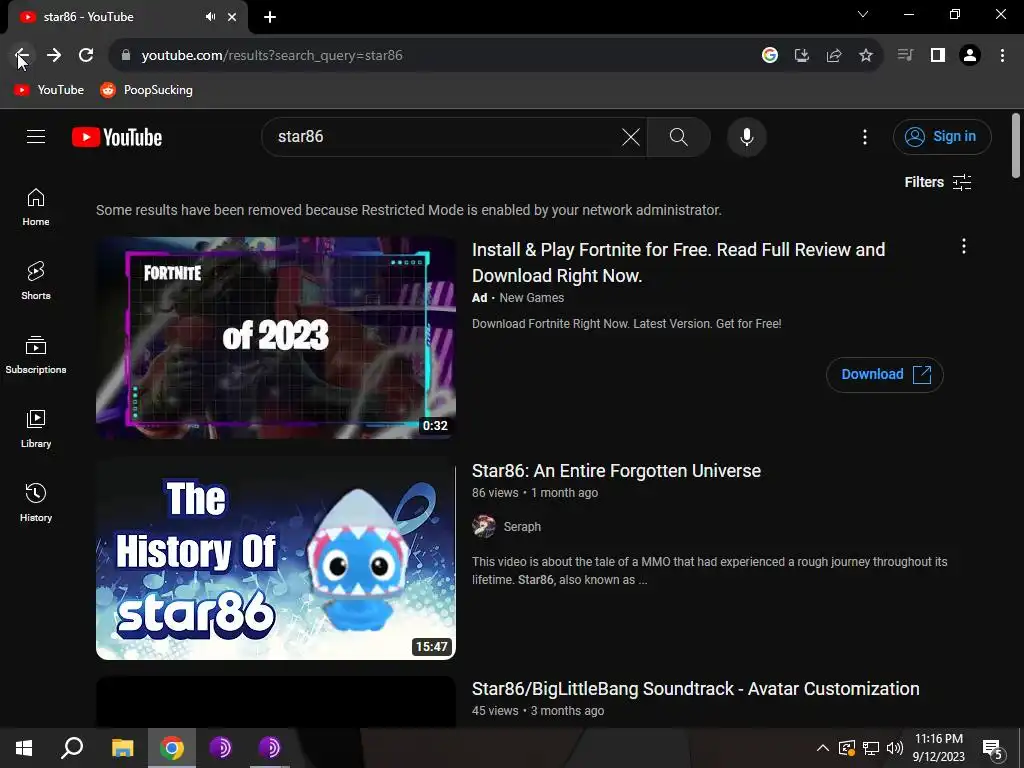Open the Google icon in the address bar
Viewport: 1024px width, 768px height.
click(770, 56)
